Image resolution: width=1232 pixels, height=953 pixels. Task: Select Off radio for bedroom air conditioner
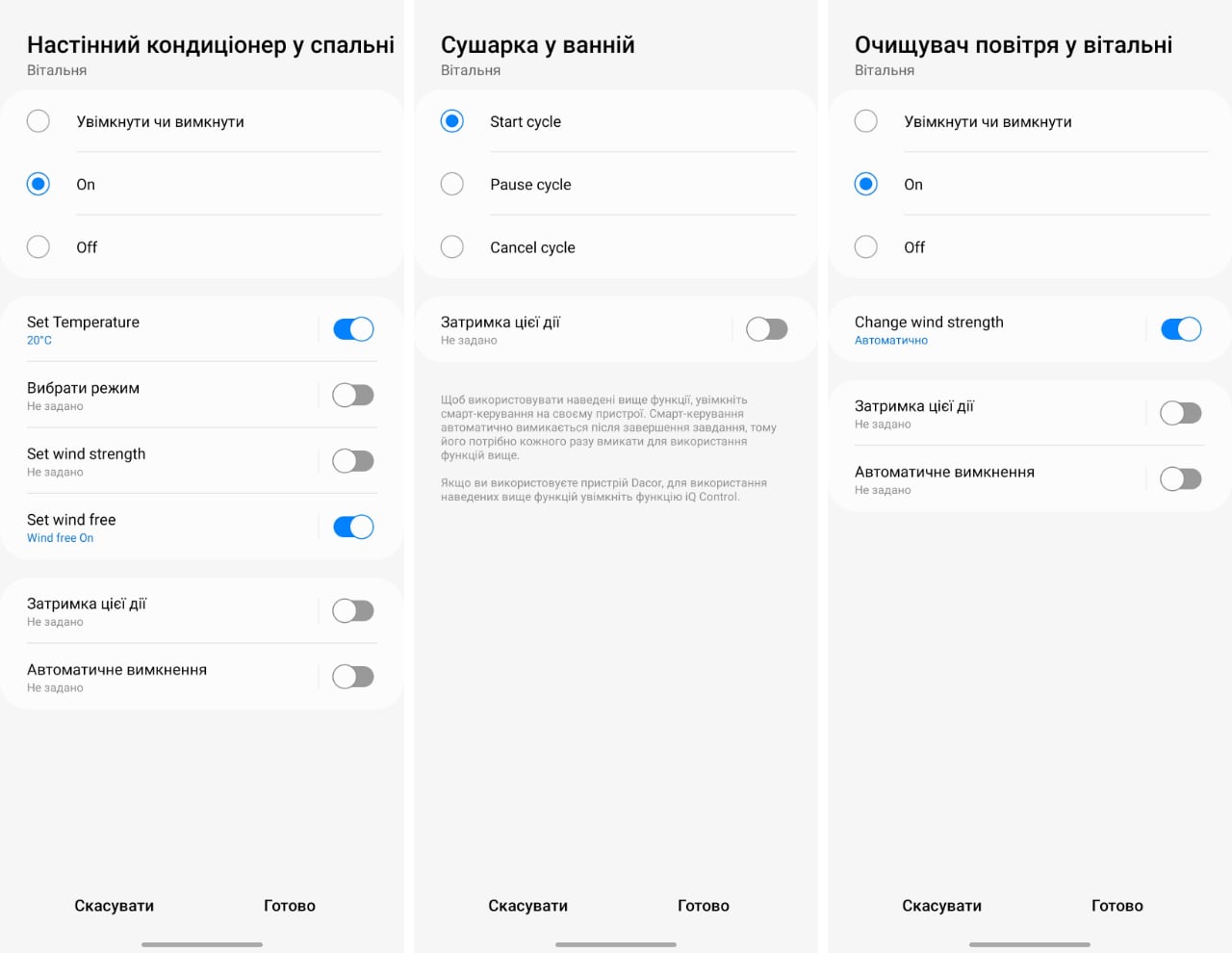click(38, 247)
